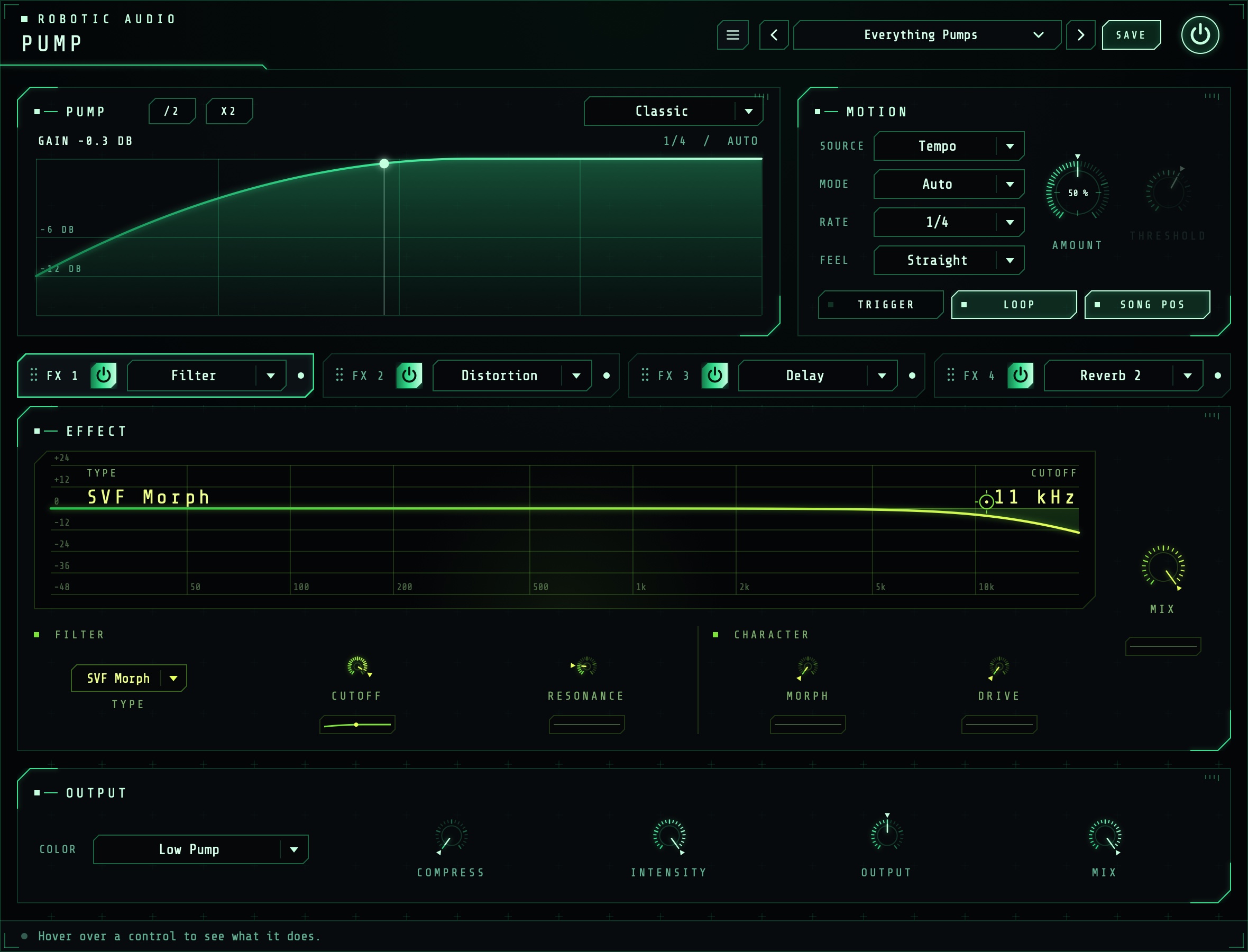
Task: Click FX 4 drag handle dots
Action: 951,375
